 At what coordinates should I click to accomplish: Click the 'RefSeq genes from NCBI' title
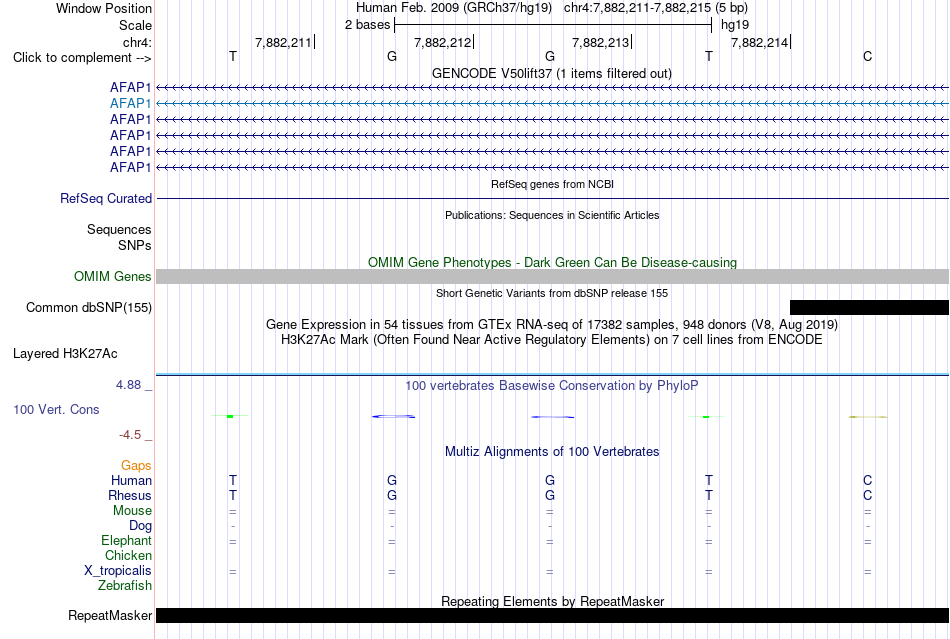click(553, 184)
